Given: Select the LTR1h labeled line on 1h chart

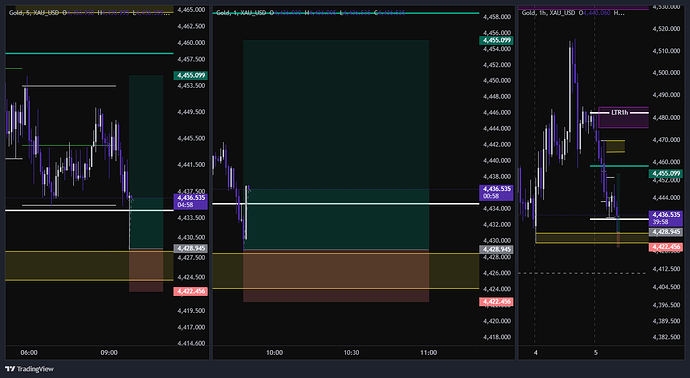Looking at the screenshot, I should pyautogui.click(x=619, y=113).
